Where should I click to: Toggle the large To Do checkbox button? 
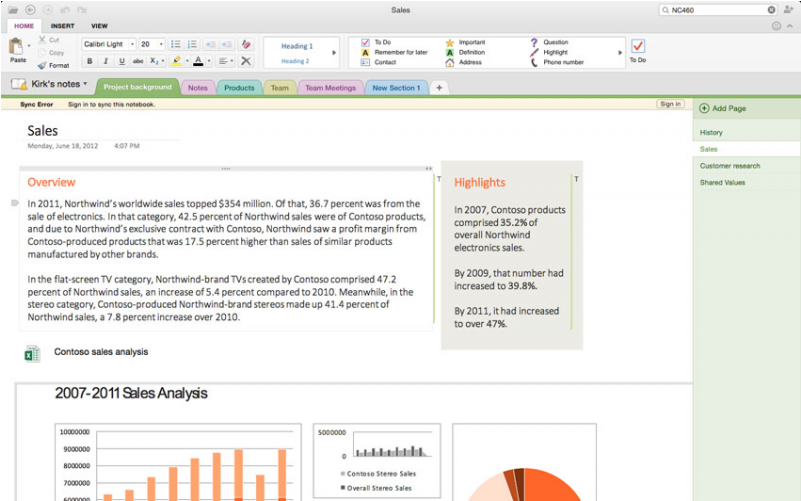pyautogui.click(x=638, y=46)
